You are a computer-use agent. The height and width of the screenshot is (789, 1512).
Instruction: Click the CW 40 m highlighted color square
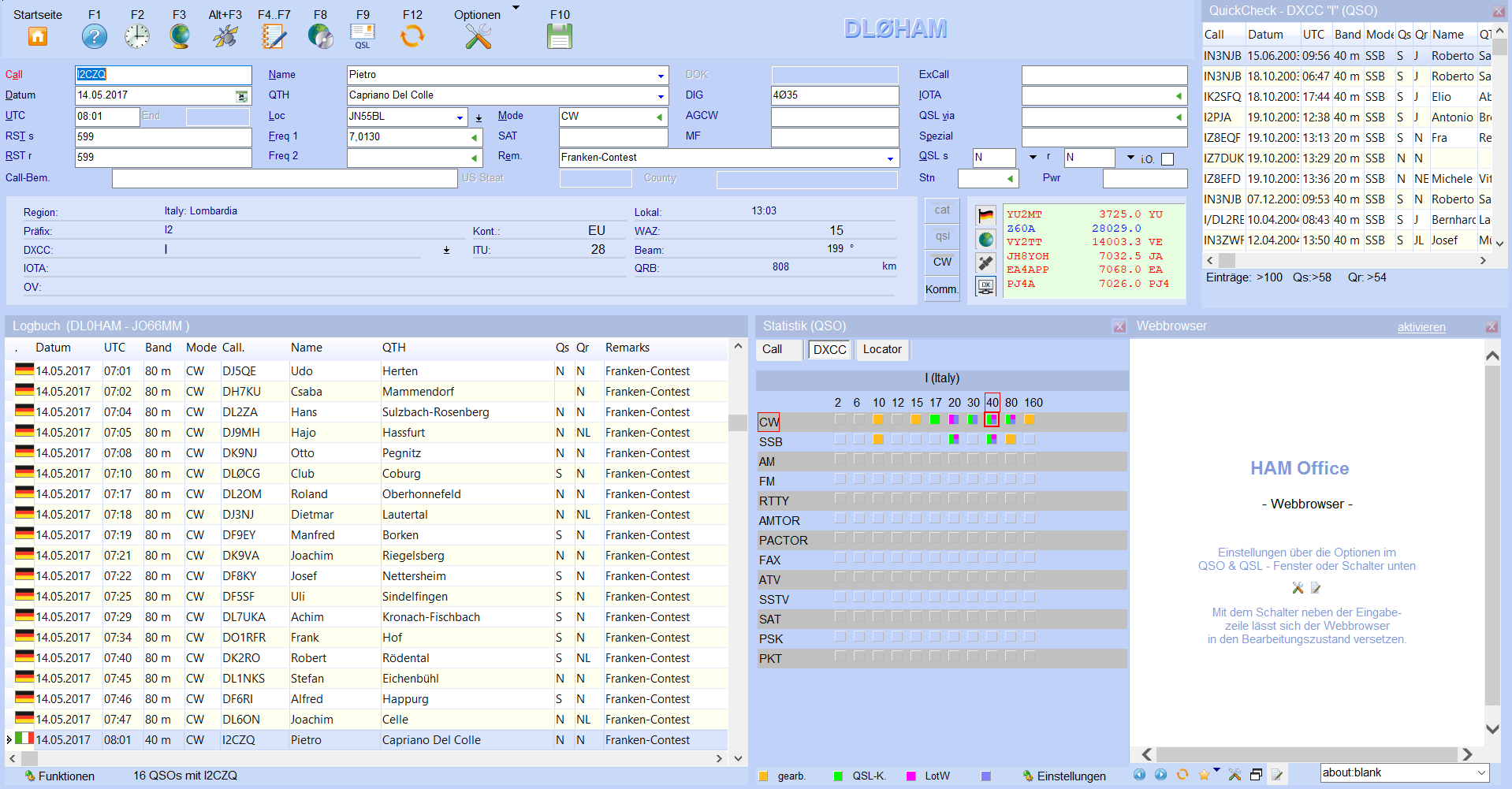tap(992, 419)
